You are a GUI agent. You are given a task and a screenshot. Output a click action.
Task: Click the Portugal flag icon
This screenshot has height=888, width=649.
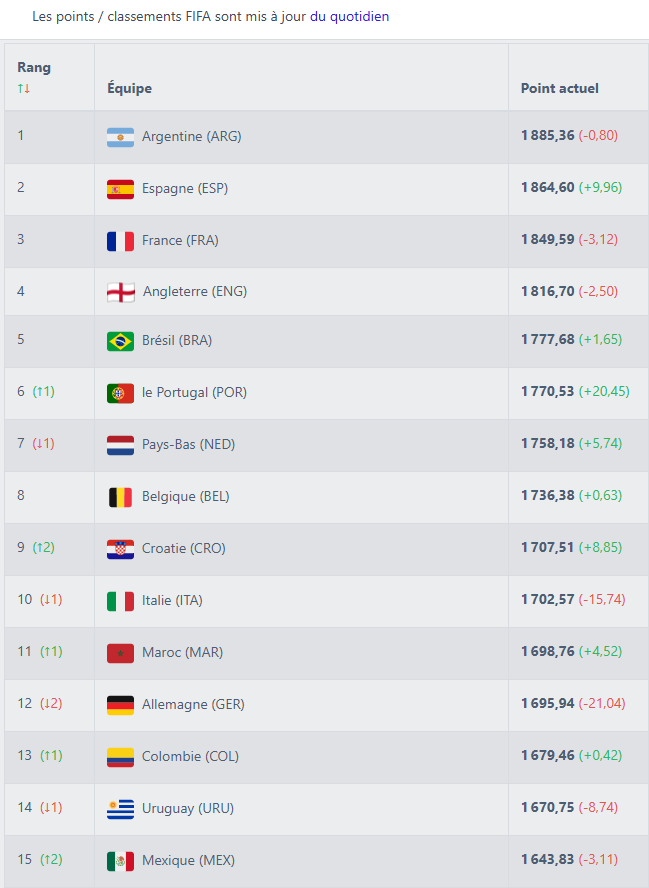120,393
